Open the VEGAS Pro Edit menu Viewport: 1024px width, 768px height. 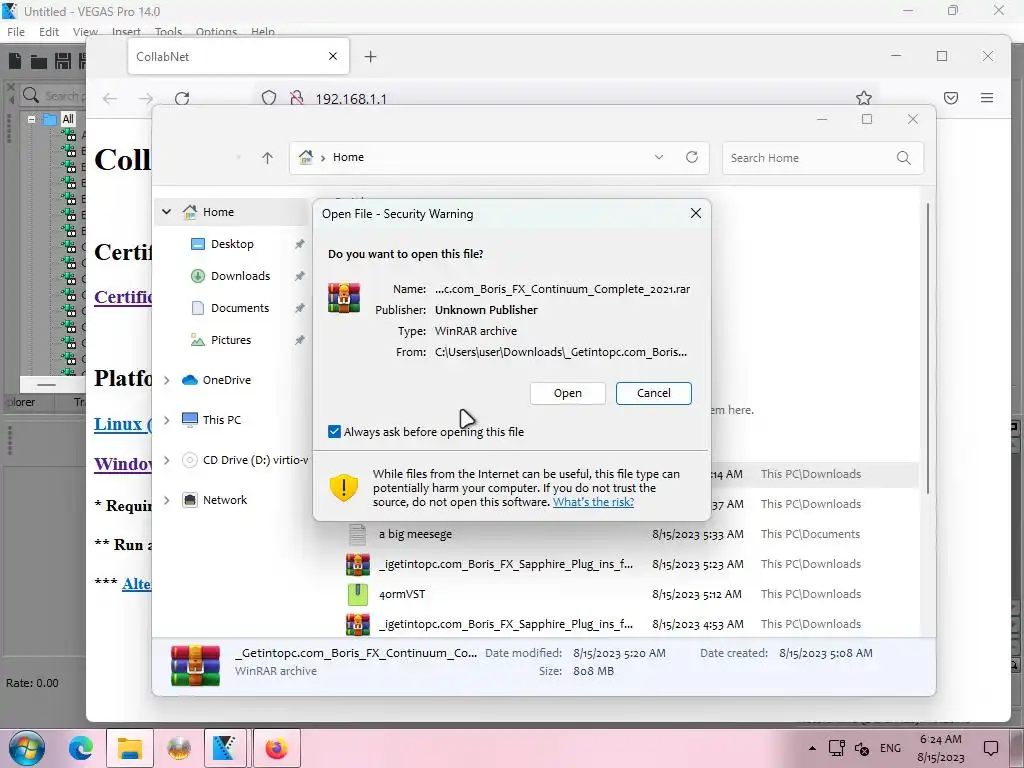point(48,31)
